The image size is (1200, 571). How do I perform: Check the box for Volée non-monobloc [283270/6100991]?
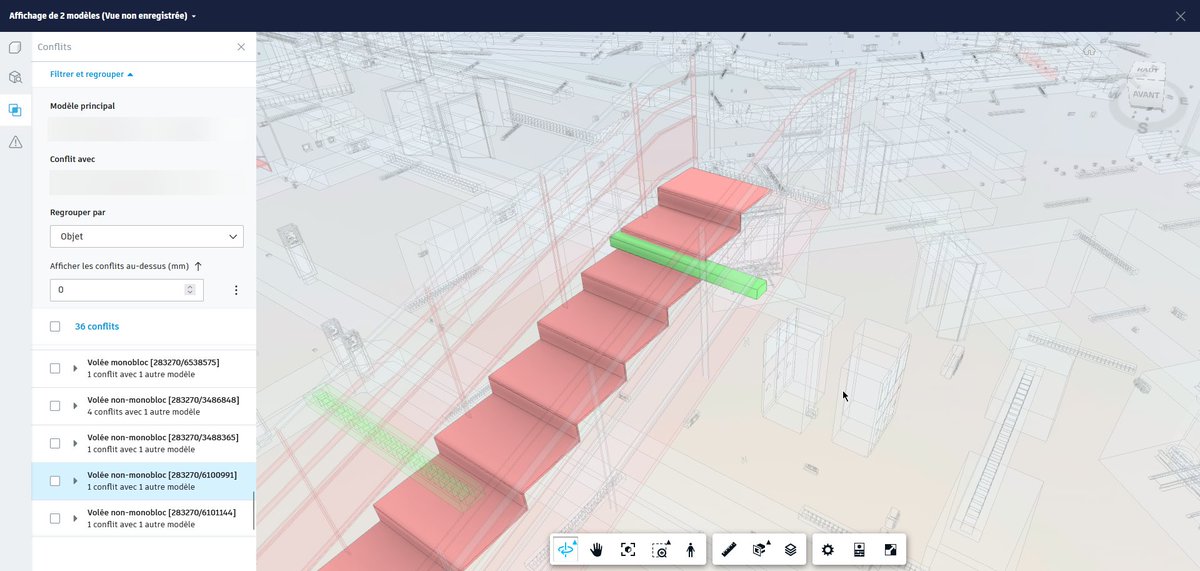tap(55, 481)
